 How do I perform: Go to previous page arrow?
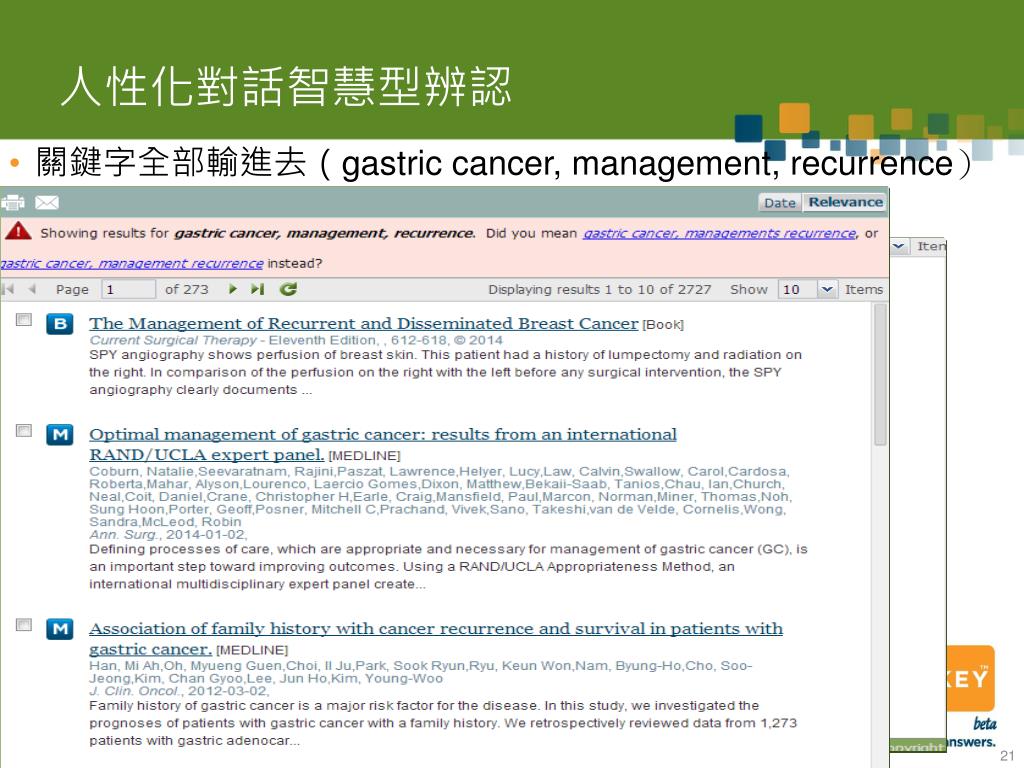tap(31, 289)
